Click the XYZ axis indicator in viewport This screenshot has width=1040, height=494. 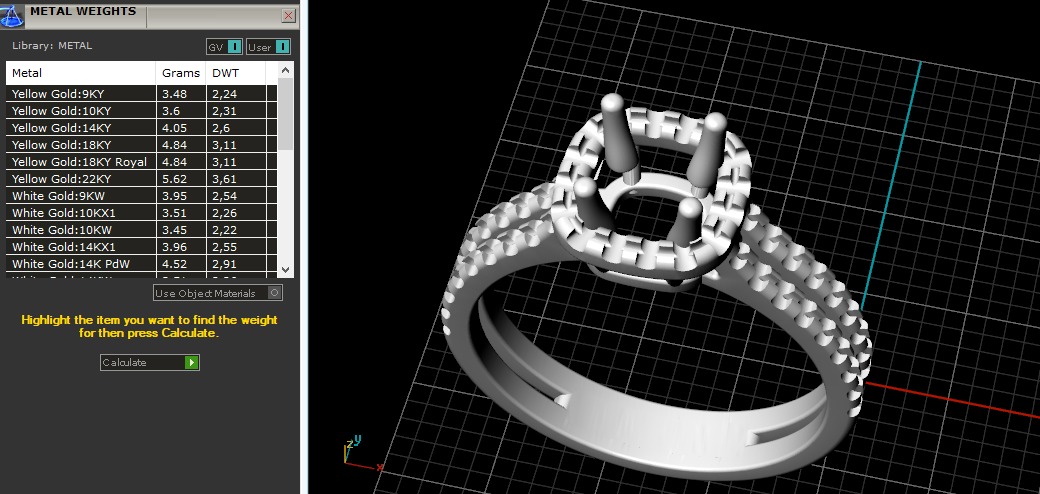(x=361, y=453)
